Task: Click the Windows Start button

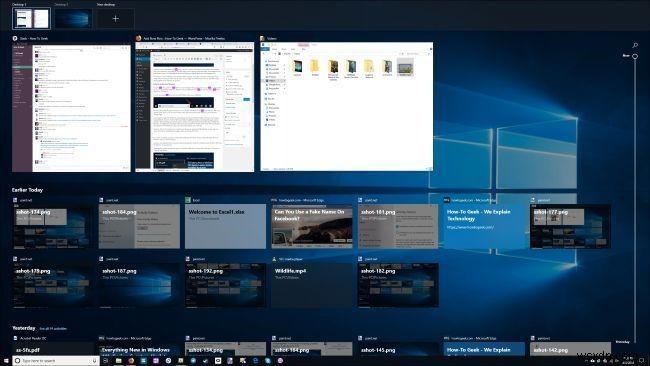Action: [x=6, y=361]
